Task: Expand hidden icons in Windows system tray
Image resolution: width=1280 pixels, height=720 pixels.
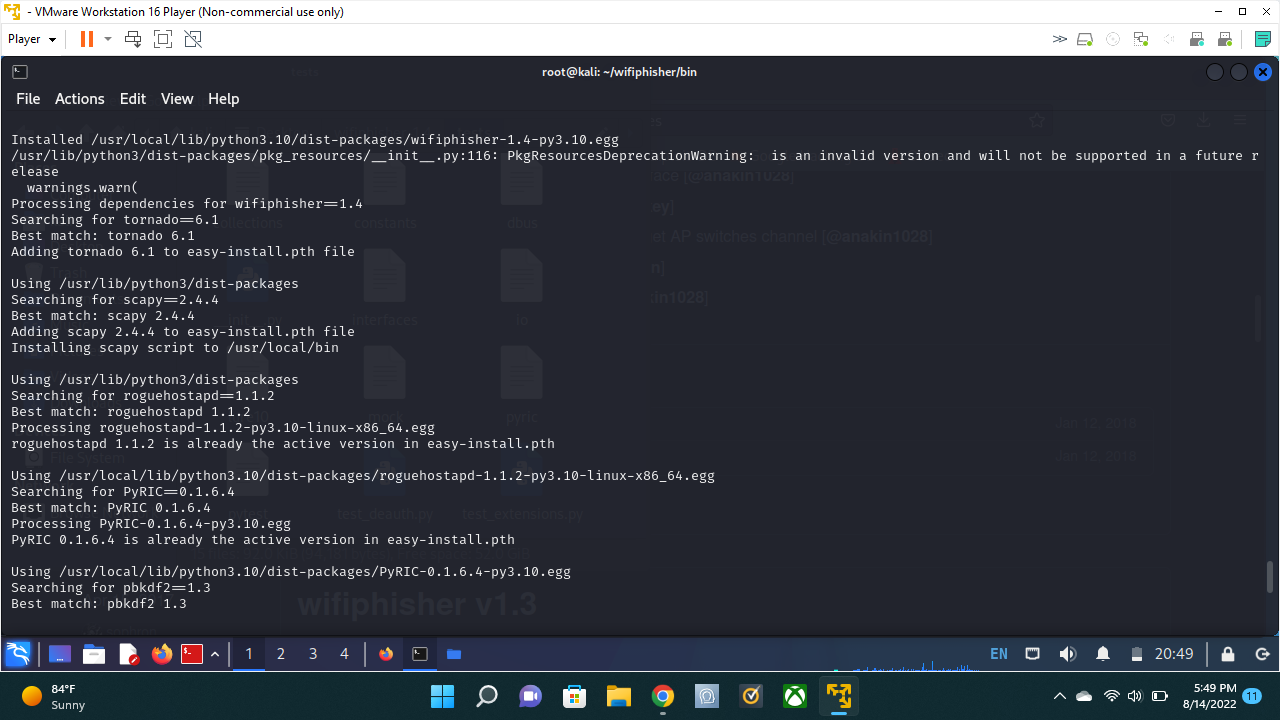Action: pos(1059,695)
